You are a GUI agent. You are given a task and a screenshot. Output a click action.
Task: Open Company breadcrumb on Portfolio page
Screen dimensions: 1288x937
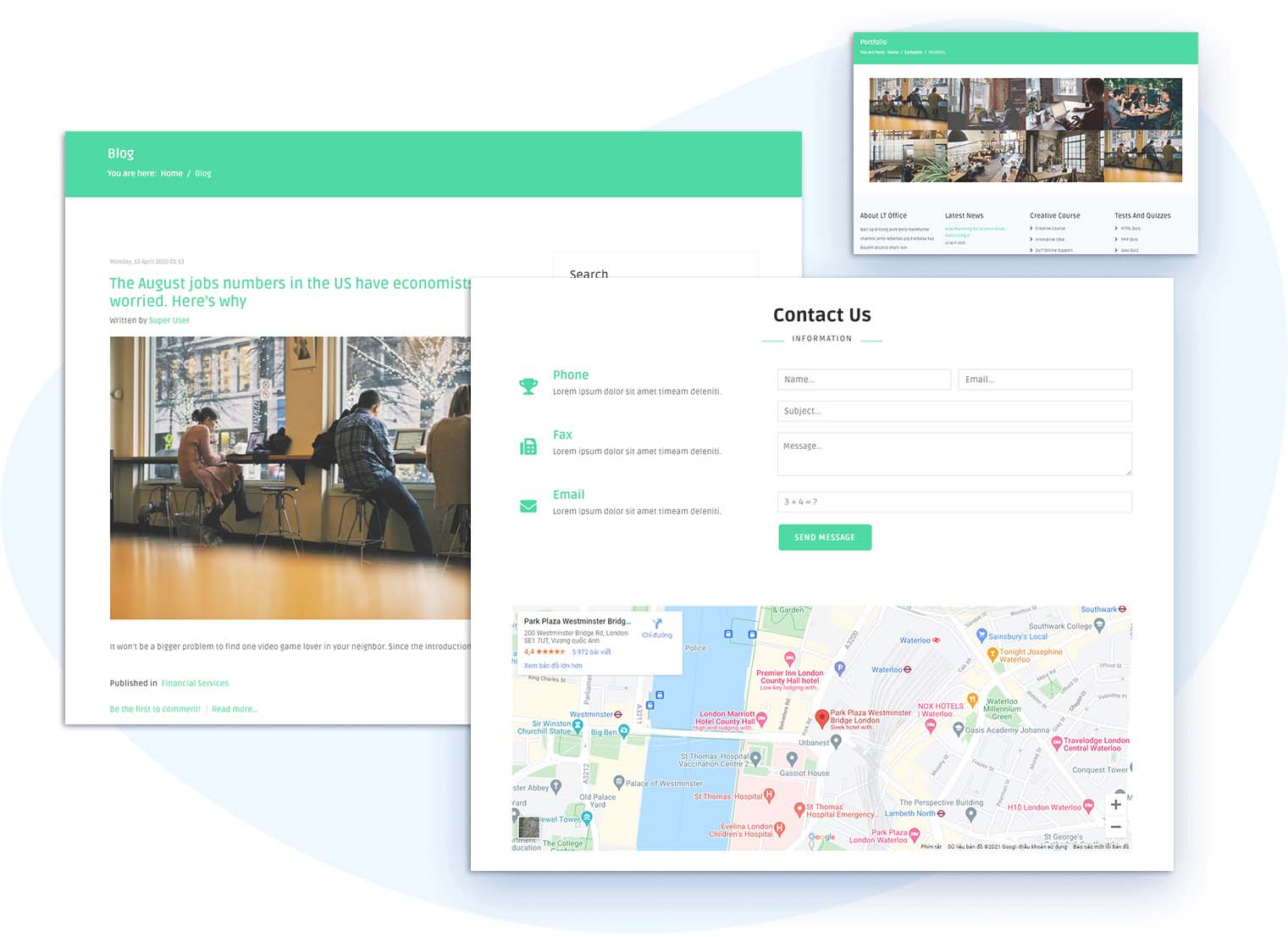tap(913, 53)
